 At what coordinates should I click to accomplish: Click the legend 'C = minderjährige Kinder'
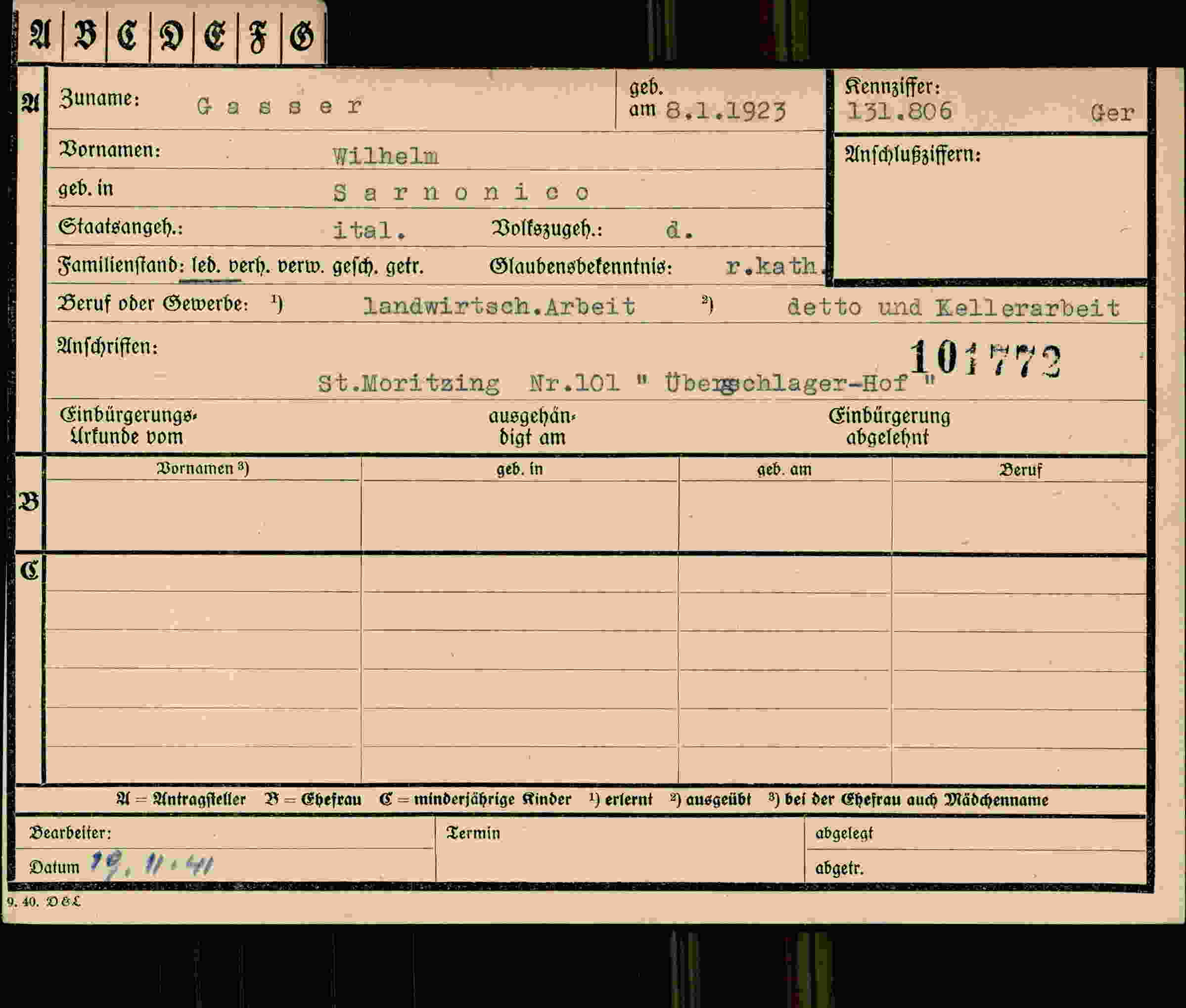point(475,799)
